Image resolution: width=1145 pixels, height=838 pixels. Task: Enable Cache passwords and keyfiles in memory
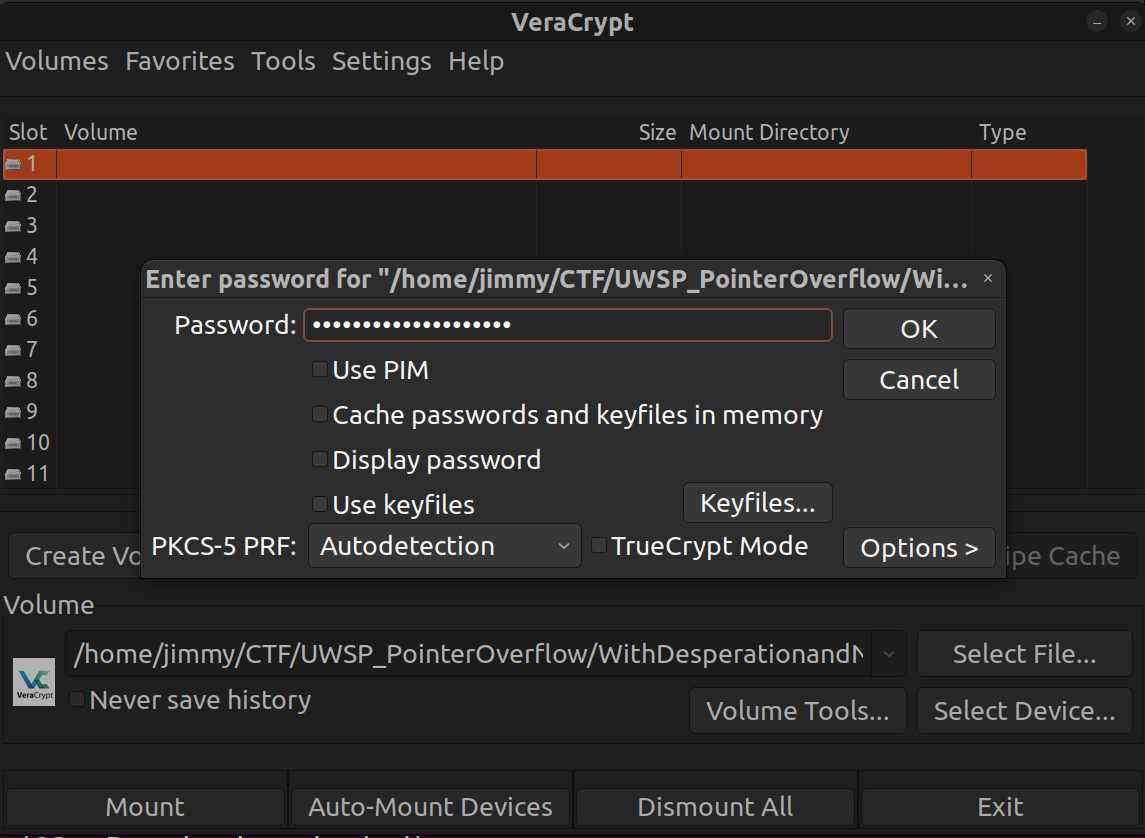[x=319, y=415]
